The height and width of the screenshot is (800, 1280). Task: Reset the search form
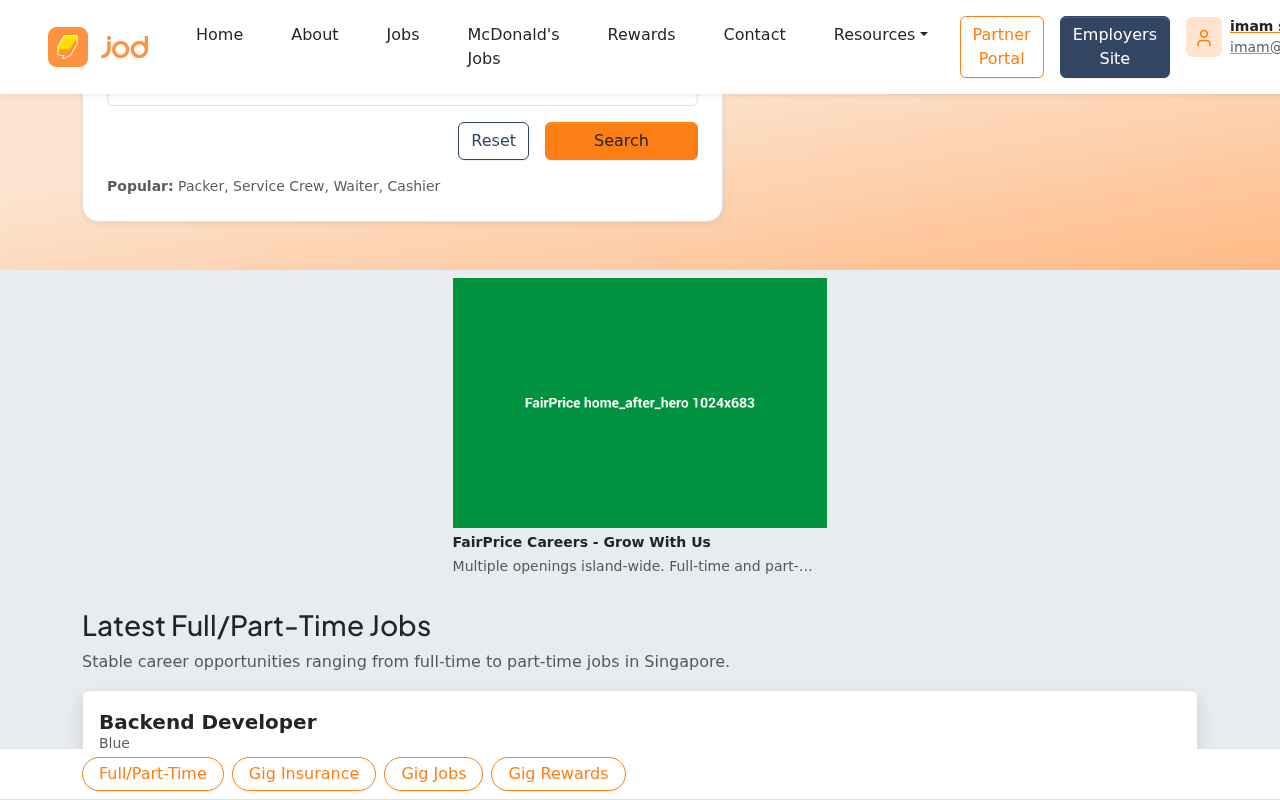[x=493, y=141]
